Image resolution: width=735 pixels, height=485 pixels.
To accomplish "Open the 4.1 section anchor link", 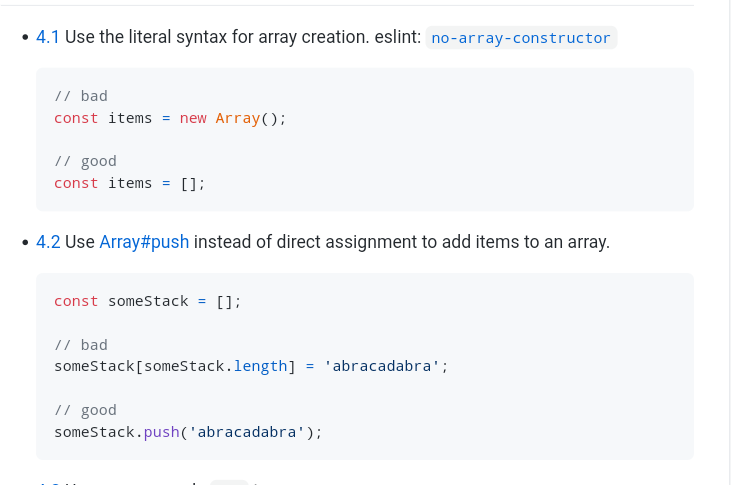I will [x=48, y=37].
